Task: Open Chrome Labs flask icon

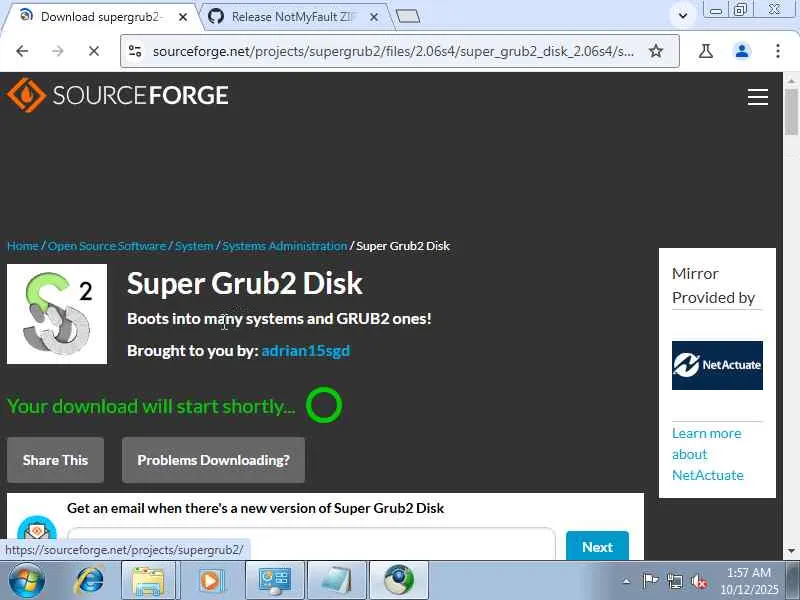Action: coord(706,51)
